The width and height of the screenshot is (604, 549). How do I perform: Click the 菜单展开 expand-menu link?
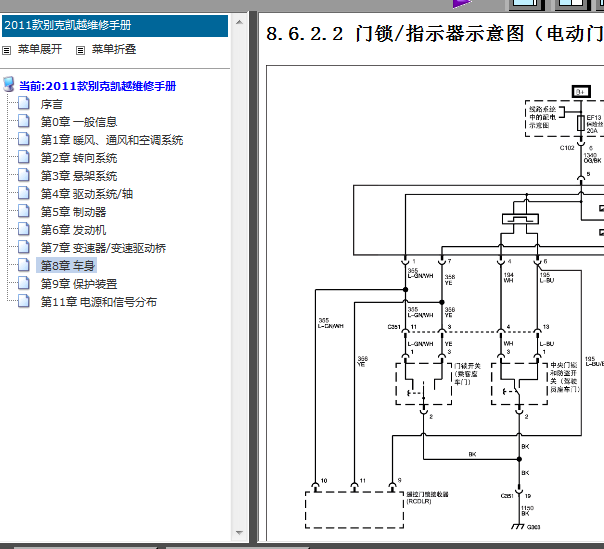tap(40, 49)
